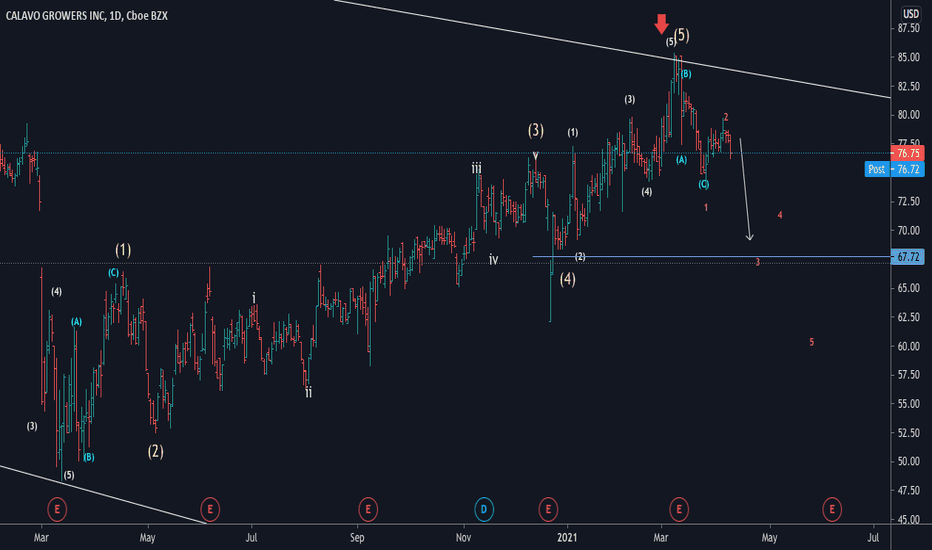This screenshot has height=550, width=932.
Task: Click the CALAVO GROWERS INC chart title
Action: tap(87, 16)
